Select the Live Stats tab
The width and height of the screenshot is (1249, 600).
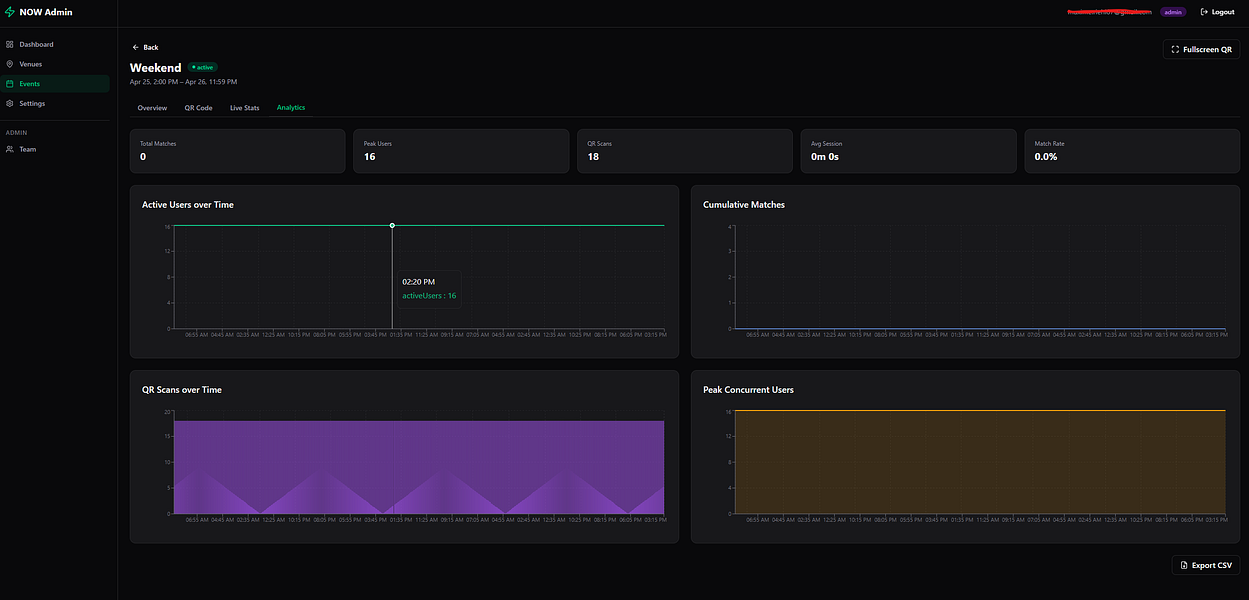(x=245, y=108)
